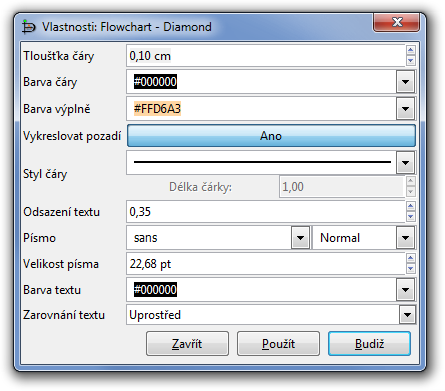Image resolution: width=445 pixels, height=391 pixels.
Task: Close the Vlastnosti dialog window
Action: (x=396, y=23)
